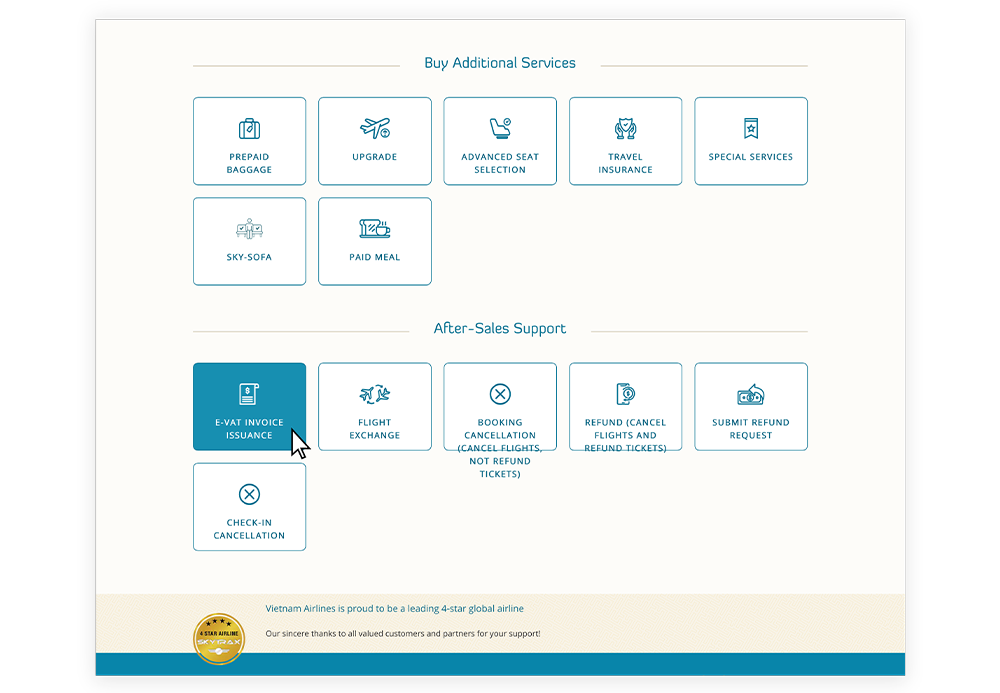Image resolution: width=1000 pixels, height=693 pixels.
Task: Click the Skytrax 4-star airline badge
Action: coord(219,638)
